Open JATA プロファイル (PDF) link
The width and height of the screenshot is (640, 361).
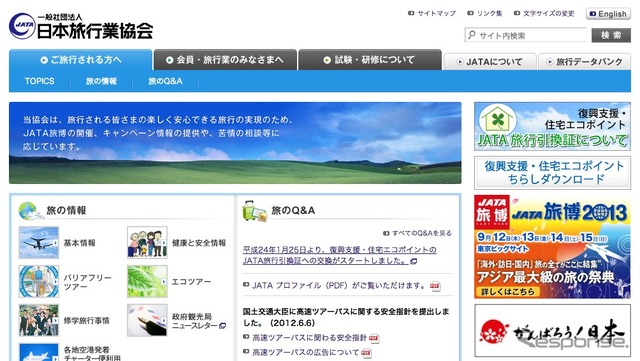pos(338,285)
